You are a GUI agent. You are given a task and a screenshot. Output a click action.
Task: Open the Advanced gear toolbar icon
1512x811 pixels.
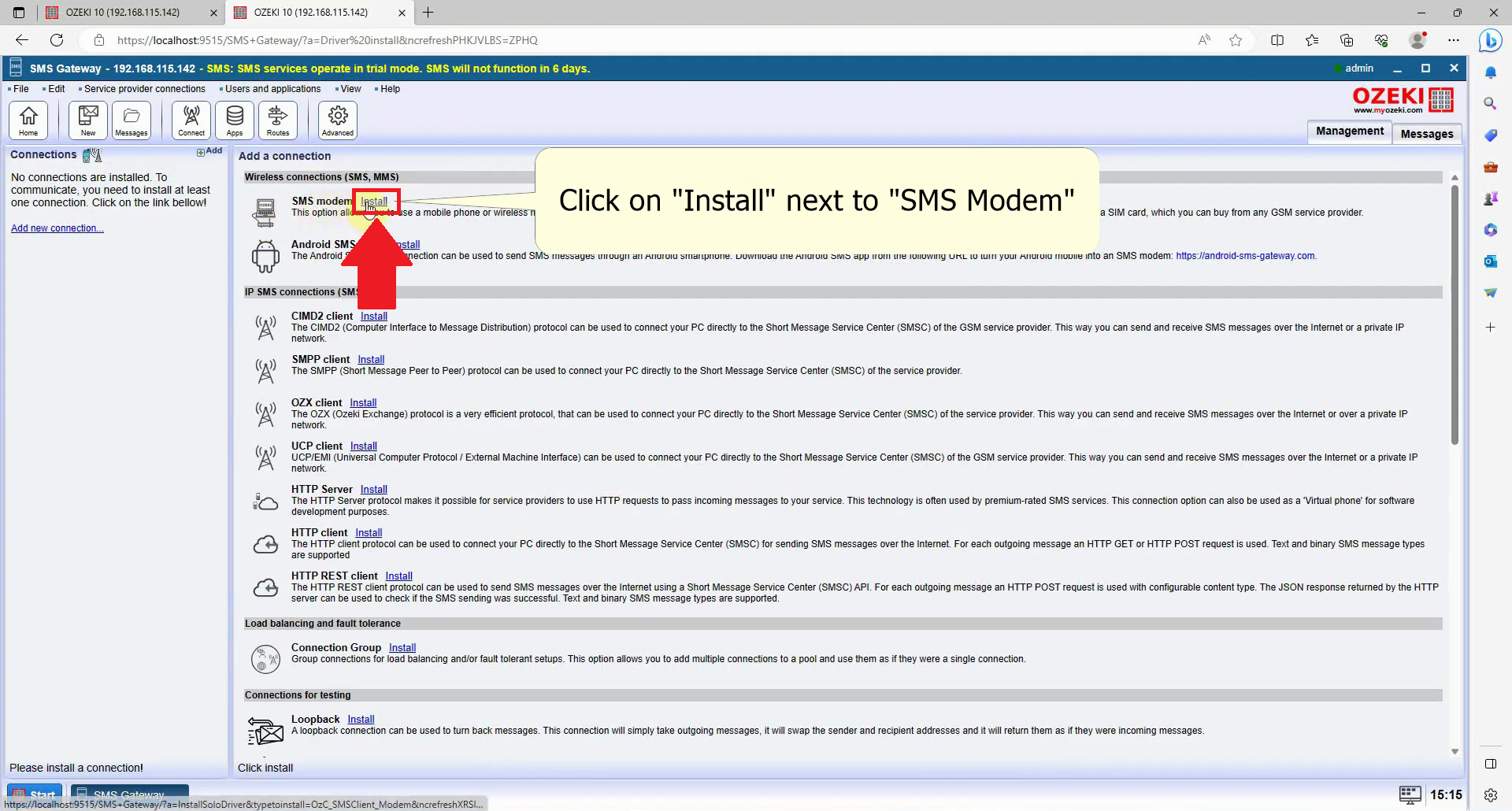point(338,120)
